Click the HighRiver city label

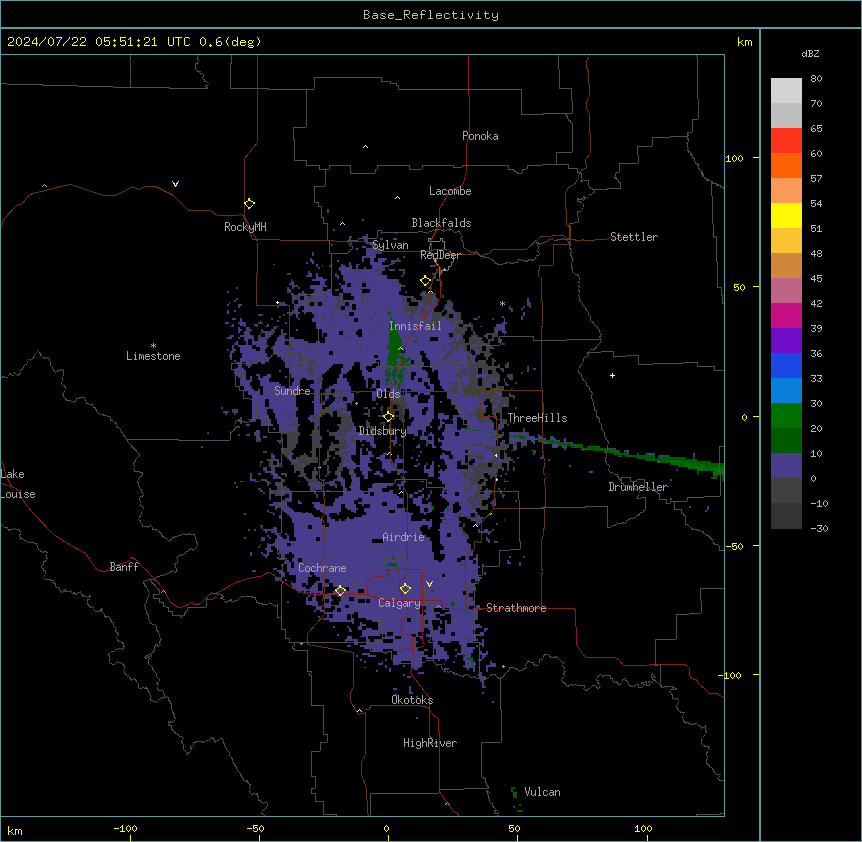pos(430,743)
